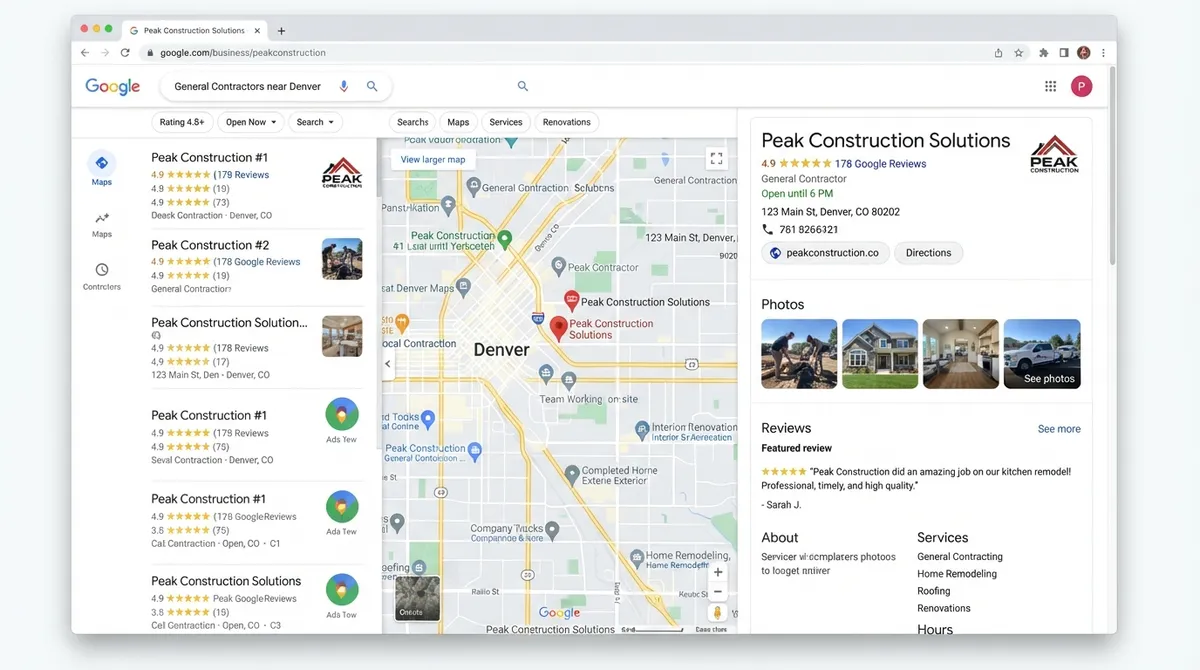The width and height of the screenshot is (1200, 670).
Task: Open a new browser tab
Action: pos(281,31)
